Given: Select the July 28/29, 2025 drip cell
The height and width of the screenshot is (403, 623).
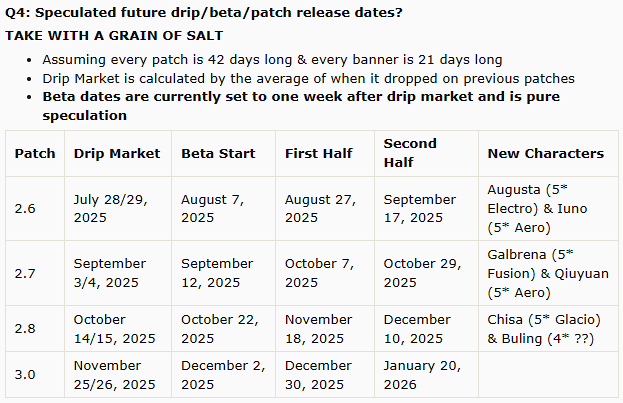Looking at the screenshot, I should point(118,209).
